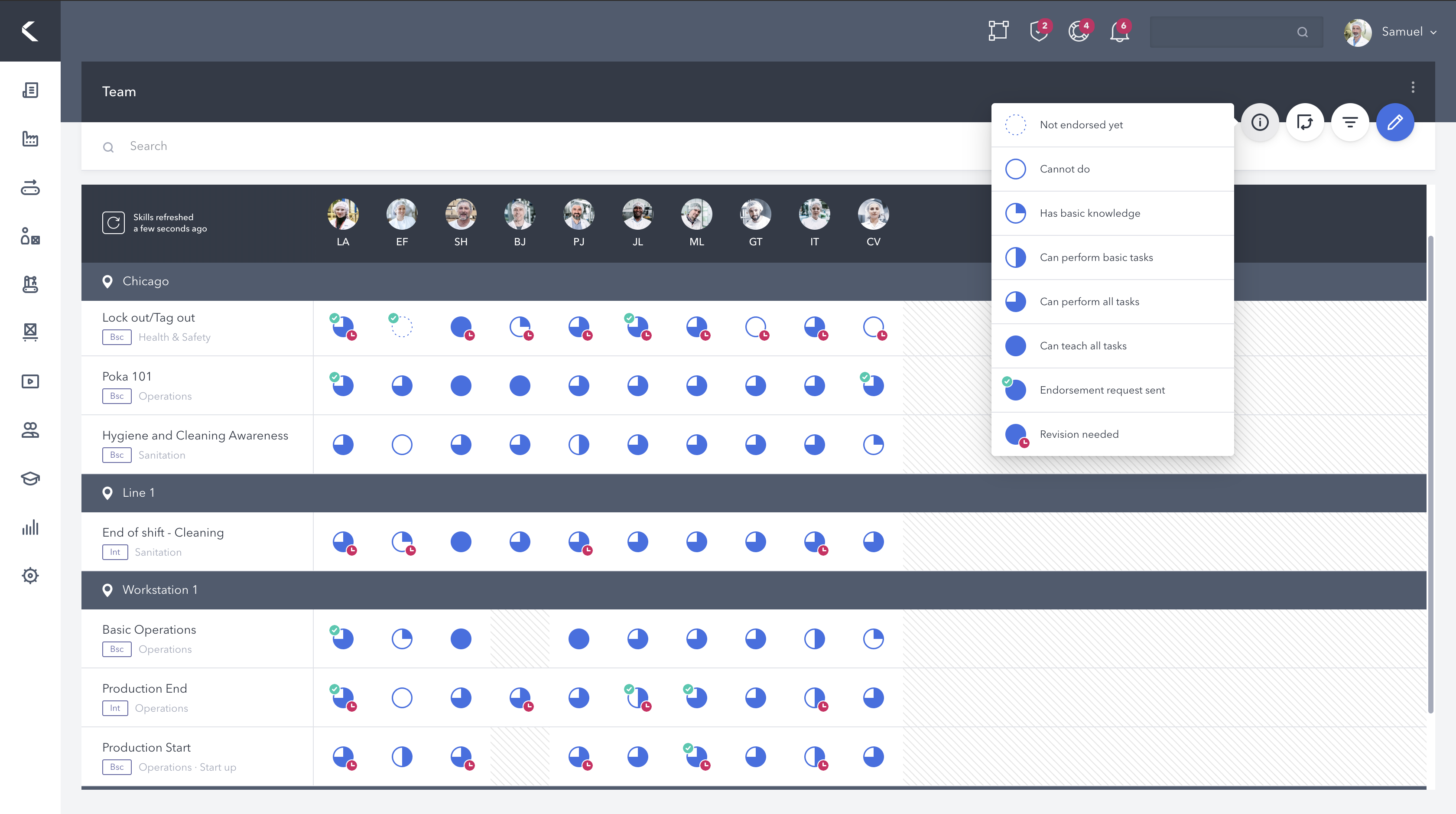Viewport: 1456px width, 814px height.
Task: Open the Samuel user dropdown
Action: tap(1390, 32)
